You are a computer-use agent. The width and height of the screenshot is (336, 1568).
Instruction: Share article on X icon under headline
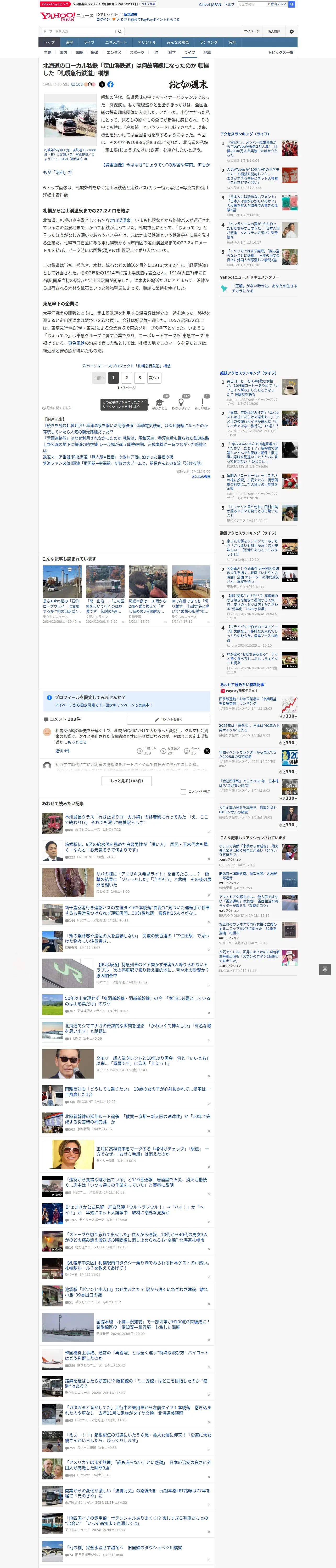click(x=102, y=85)
